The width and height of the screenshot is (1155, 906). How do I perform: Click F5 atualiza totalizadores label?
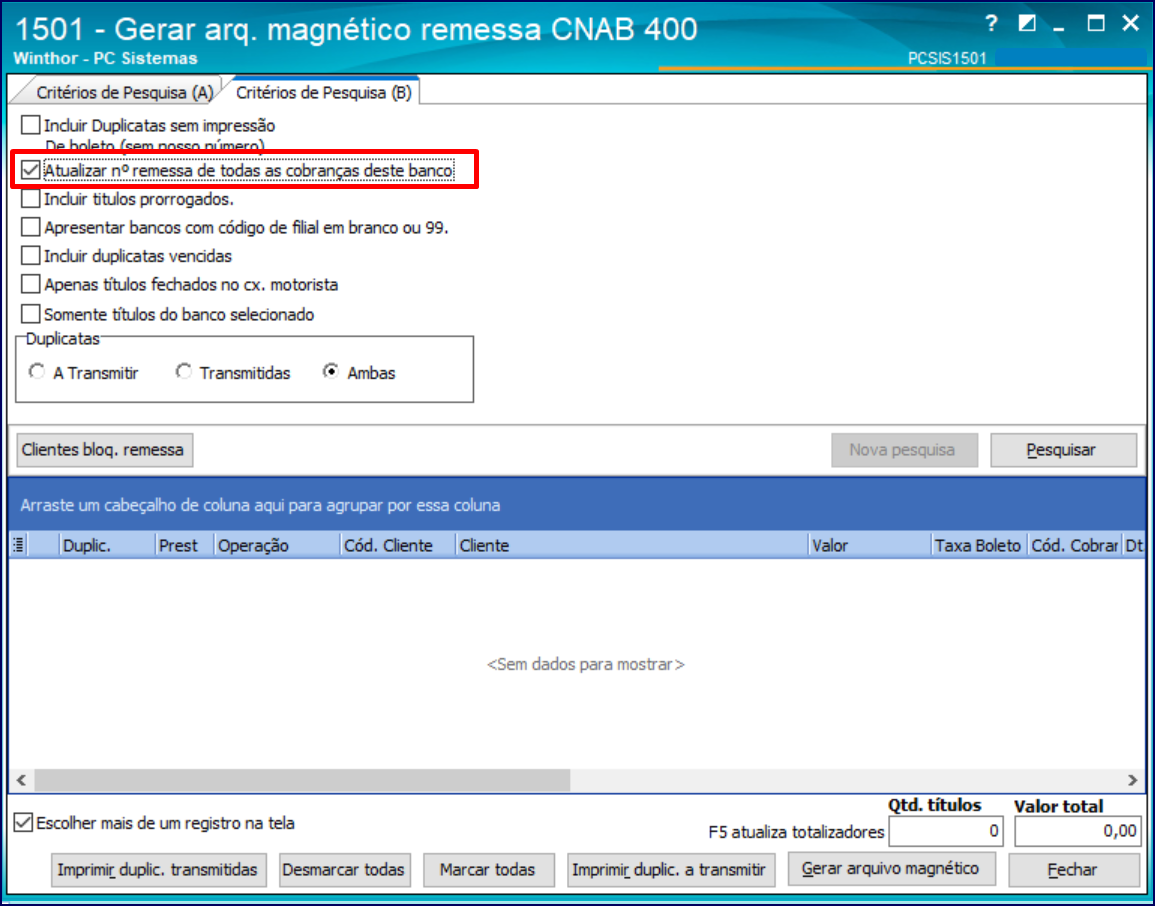tap(796, 832)
